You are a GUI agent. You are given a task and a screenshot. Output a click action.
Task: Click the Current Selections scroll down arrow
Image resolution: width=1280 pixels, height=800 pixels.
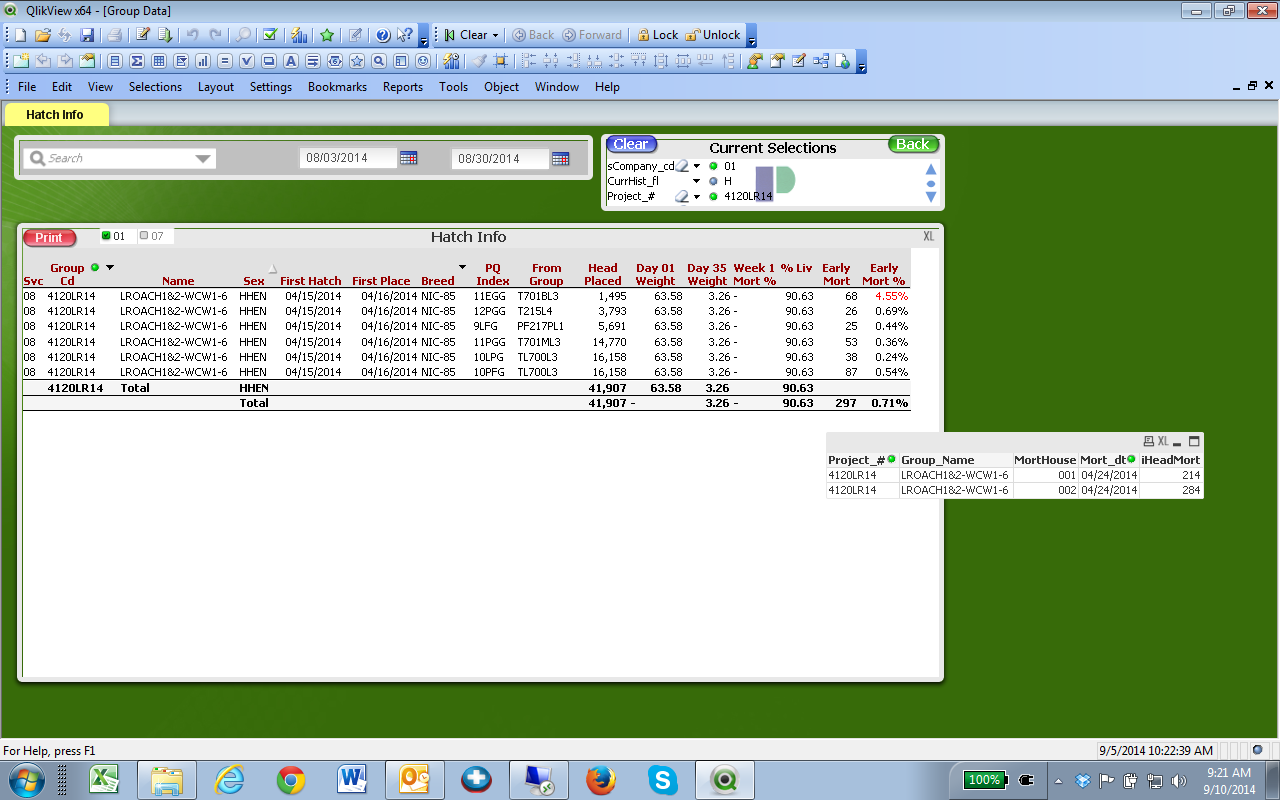[x=930, y=198]
